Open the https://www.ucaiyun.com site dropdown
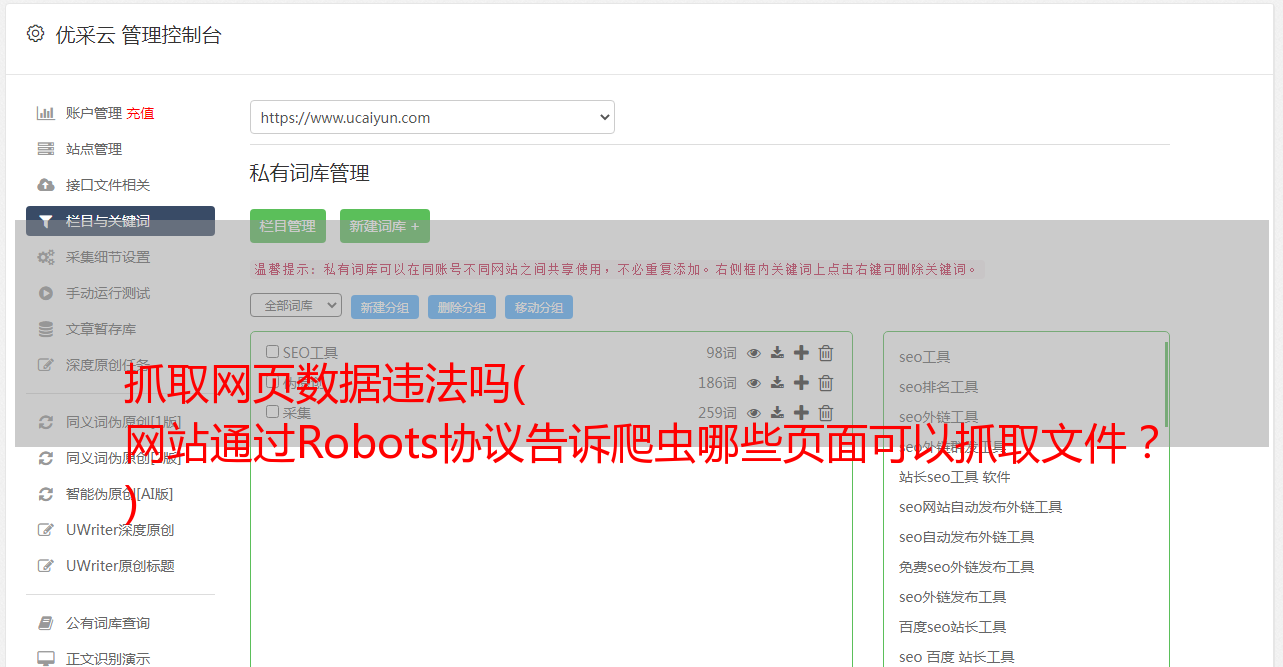 coord(432,117)
